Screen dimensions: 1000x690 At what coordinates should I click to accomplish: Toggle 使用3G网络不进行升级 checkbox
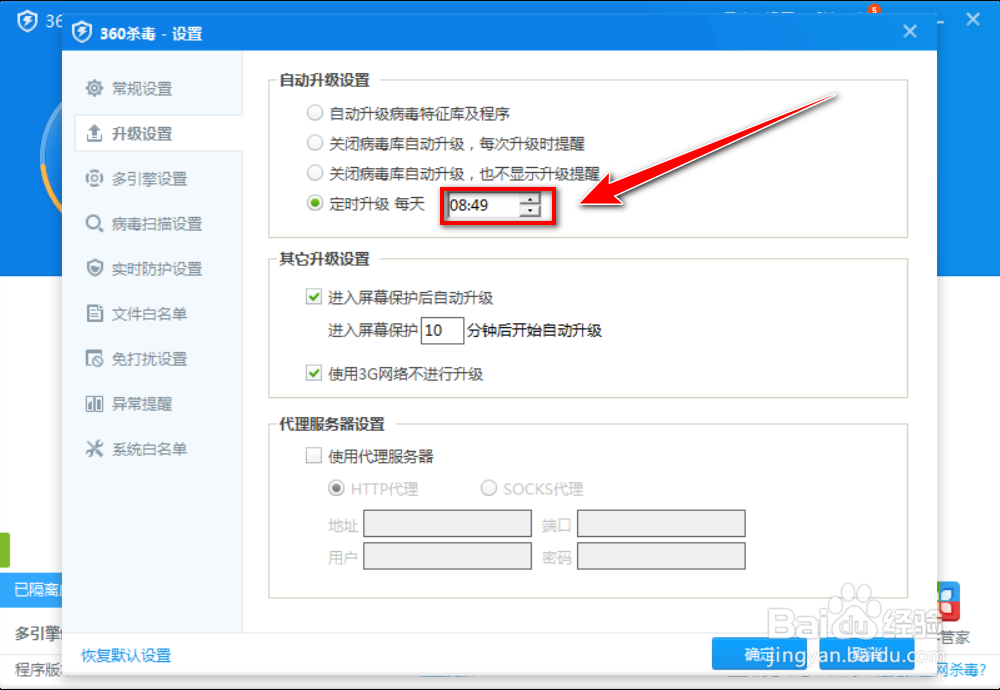click(x=314, y=373)
